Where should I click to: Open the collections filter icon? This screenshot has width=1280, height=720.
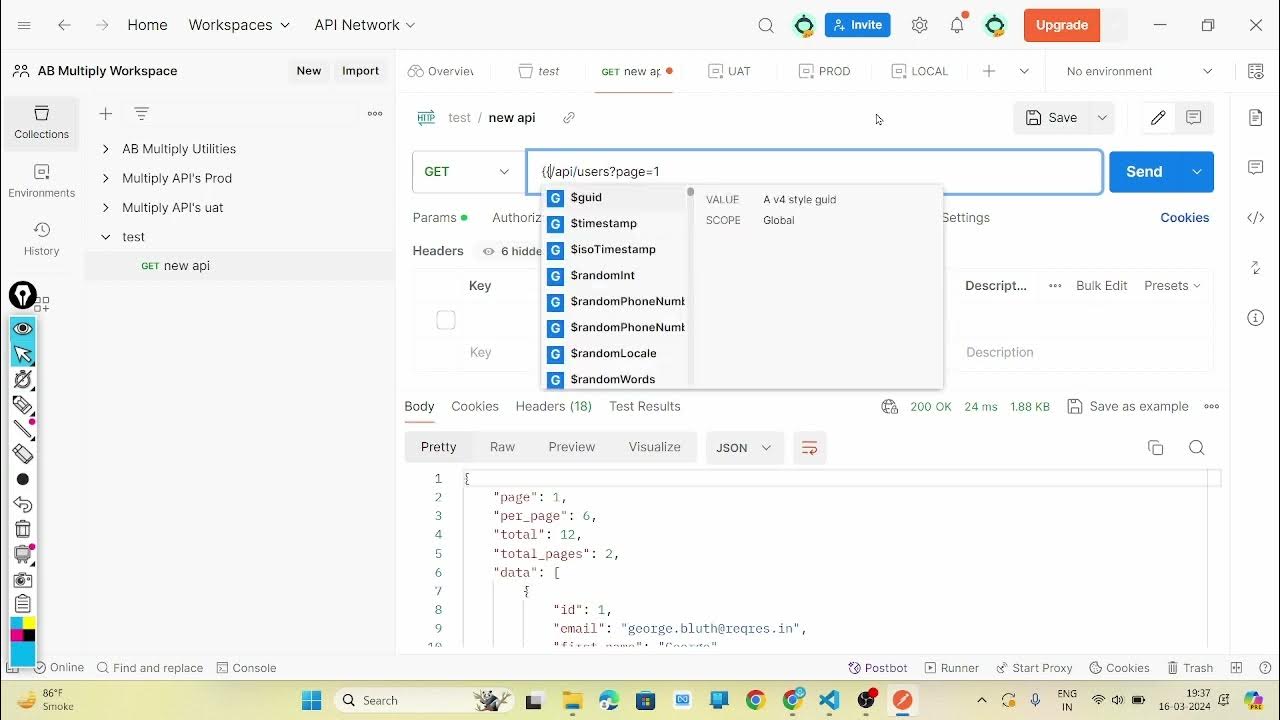coord(142,114)
